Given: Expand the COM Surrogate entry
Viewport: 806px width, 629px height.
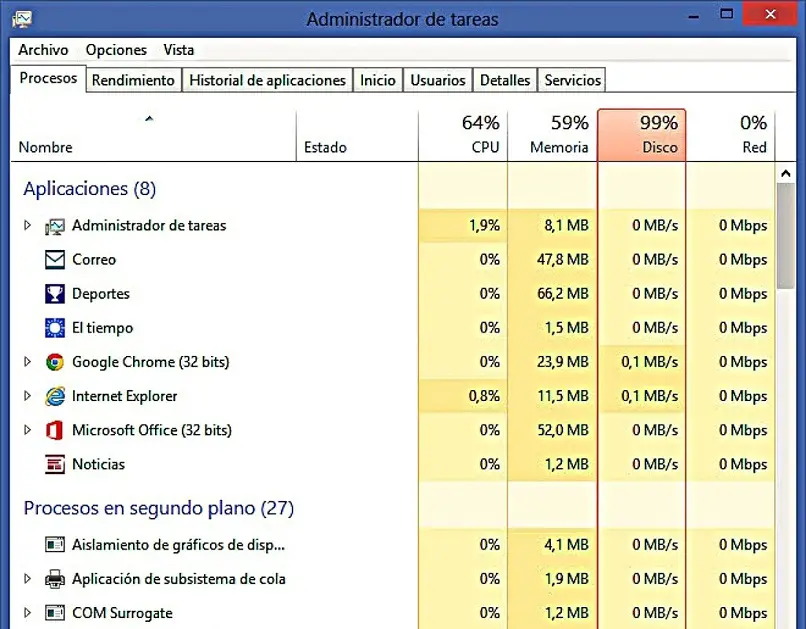Looking at the screenshot, I should pos(27,613).
